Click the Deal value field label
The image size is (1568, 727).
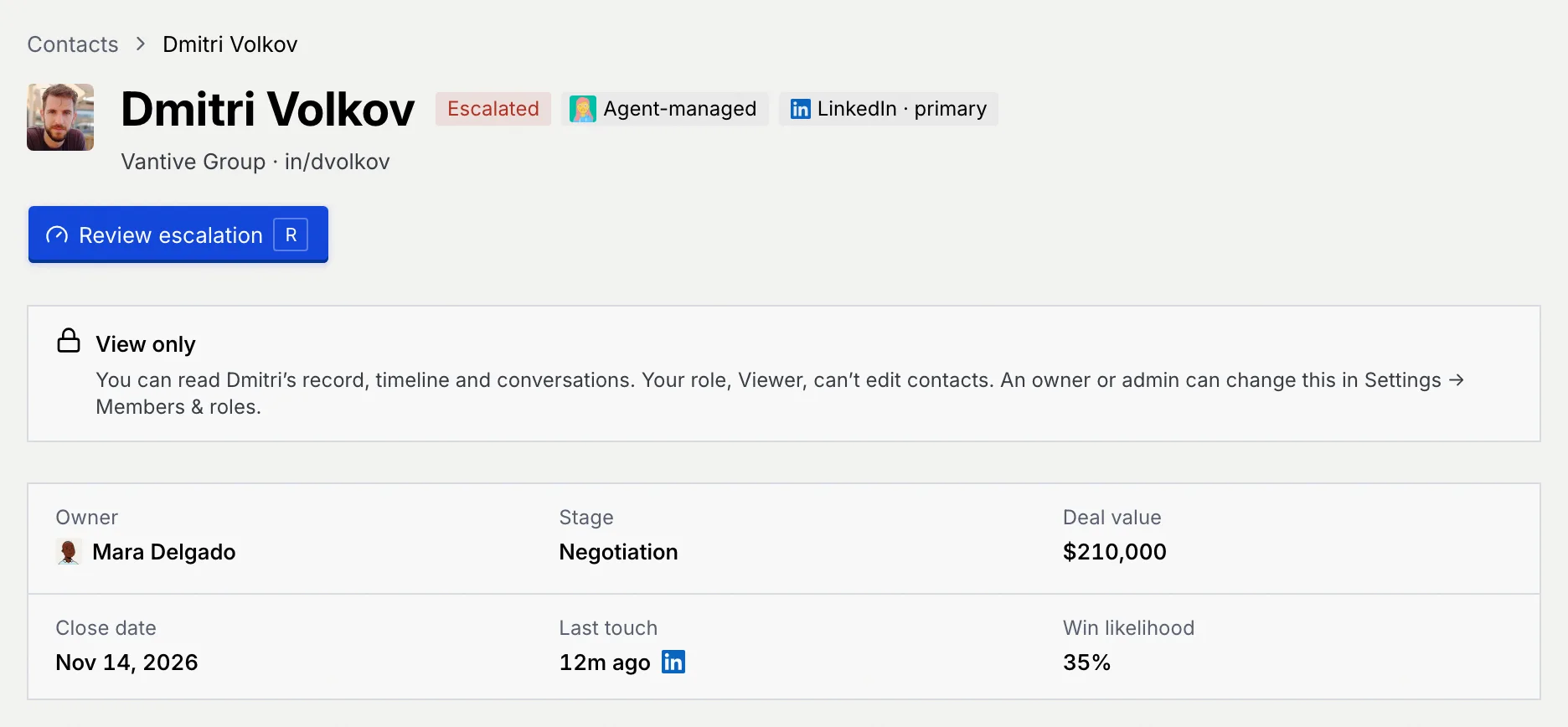coord(1112,518)
